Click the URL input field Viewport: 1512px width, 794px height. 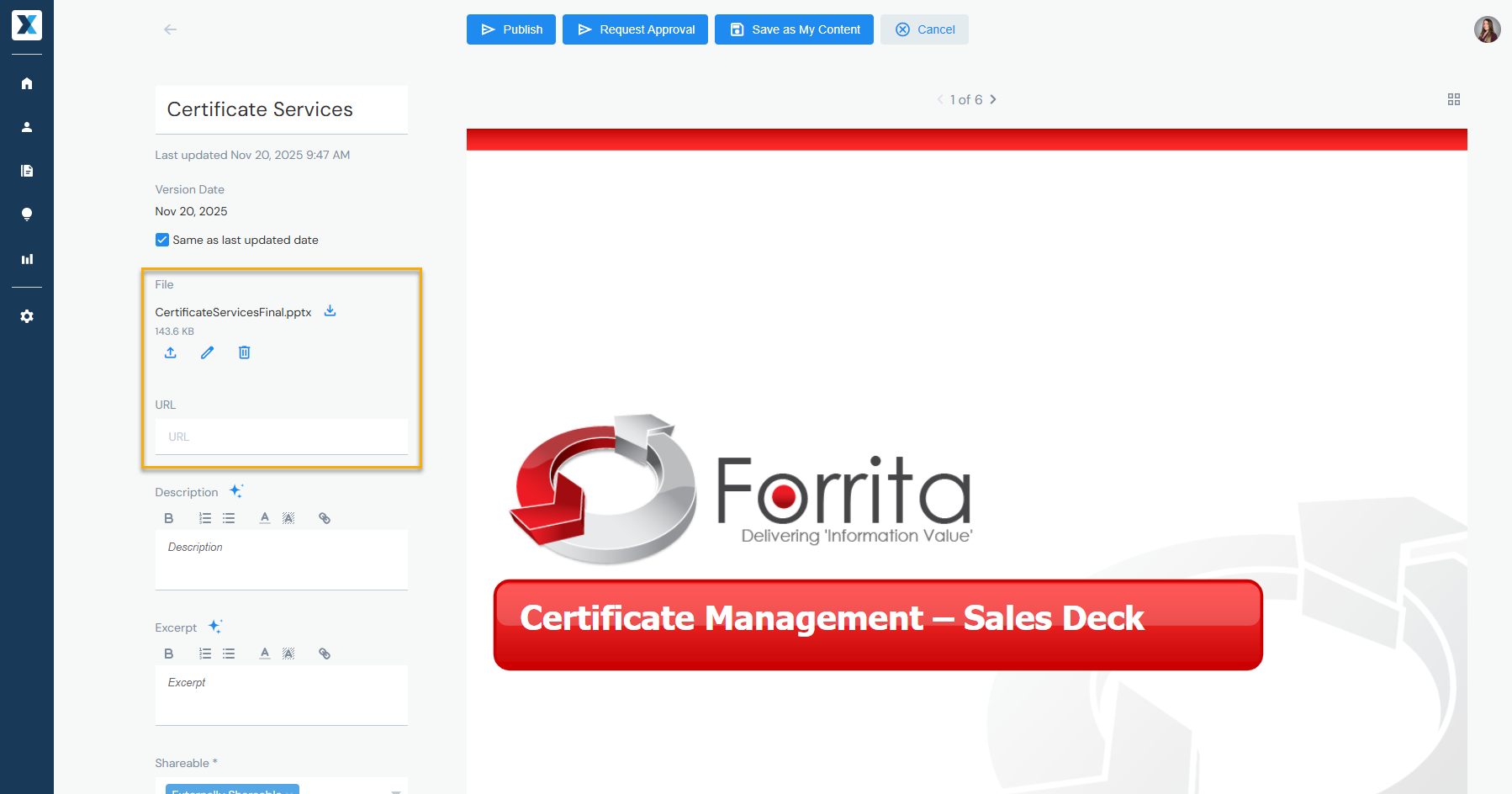tap(282, 437)
